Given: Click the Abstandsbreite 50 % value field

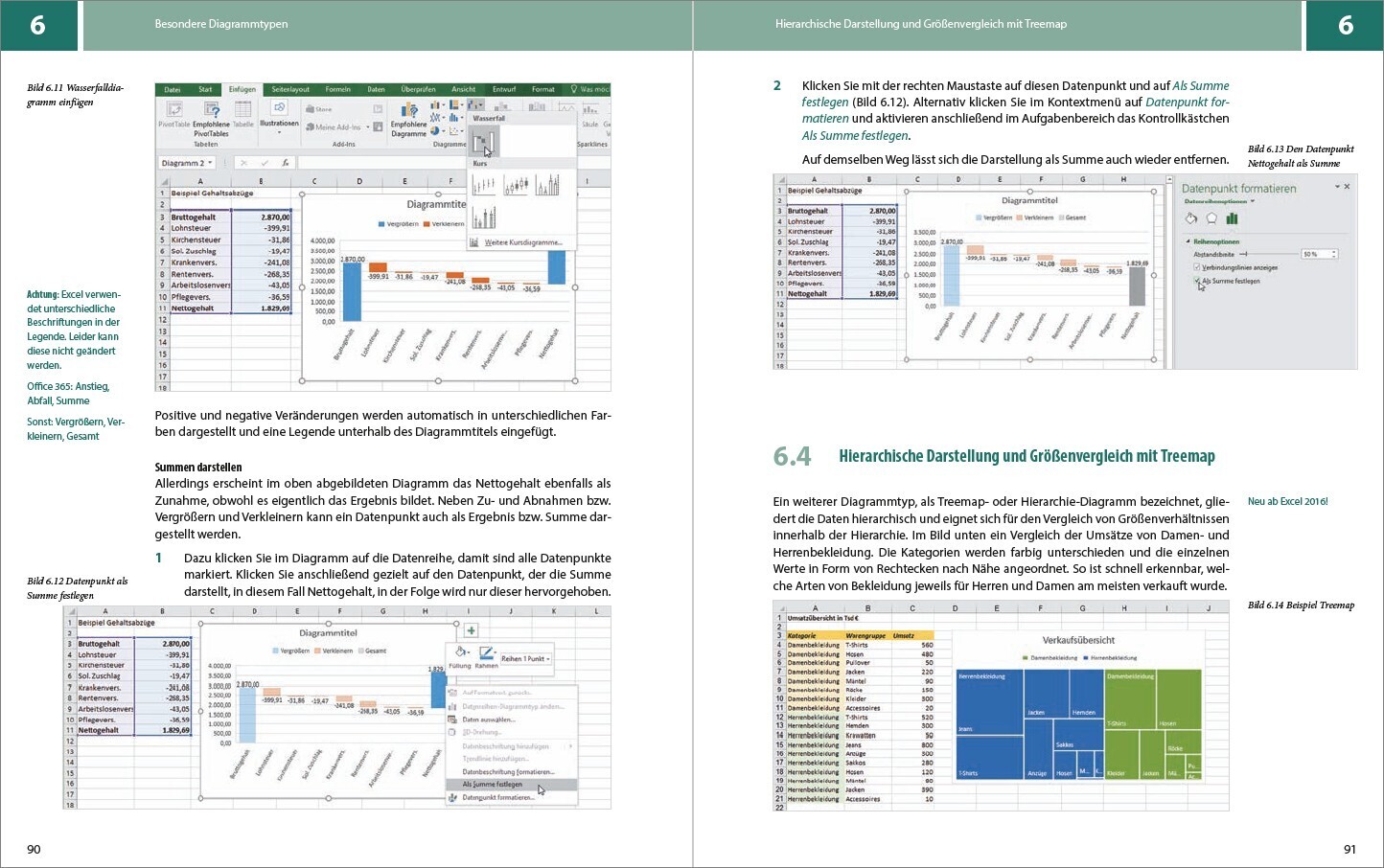Looking at the screenshot, I should click(x=1315, y=254).
